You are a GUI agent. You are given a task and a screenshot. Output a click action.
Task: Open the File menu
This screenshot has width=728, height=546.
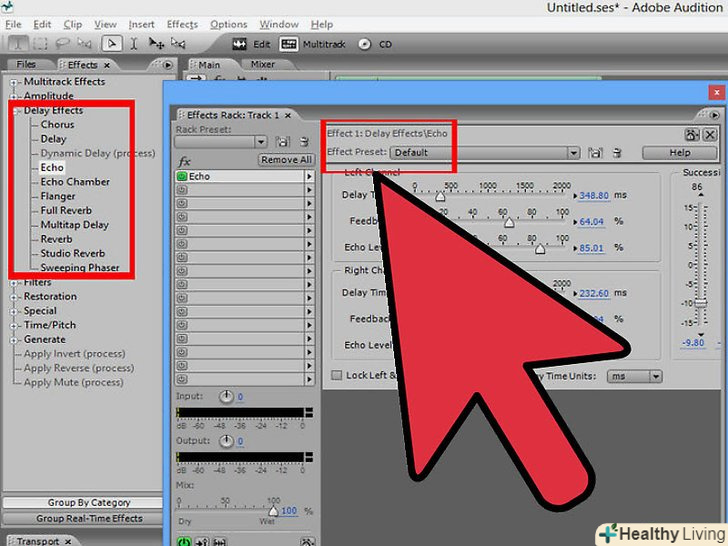pos(13,24)
